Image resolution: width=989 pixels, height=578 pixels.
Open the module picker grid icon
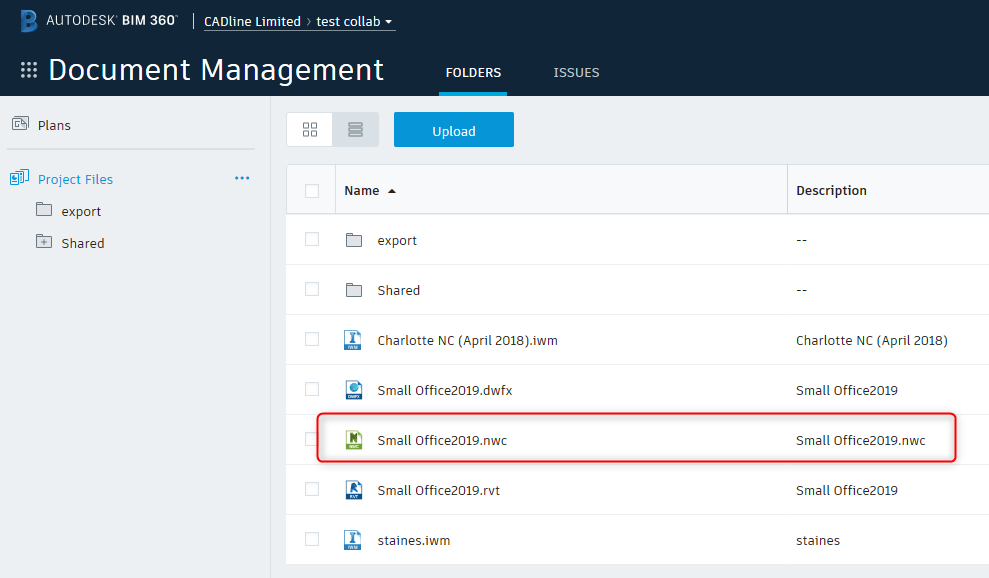tap(28, 70)
